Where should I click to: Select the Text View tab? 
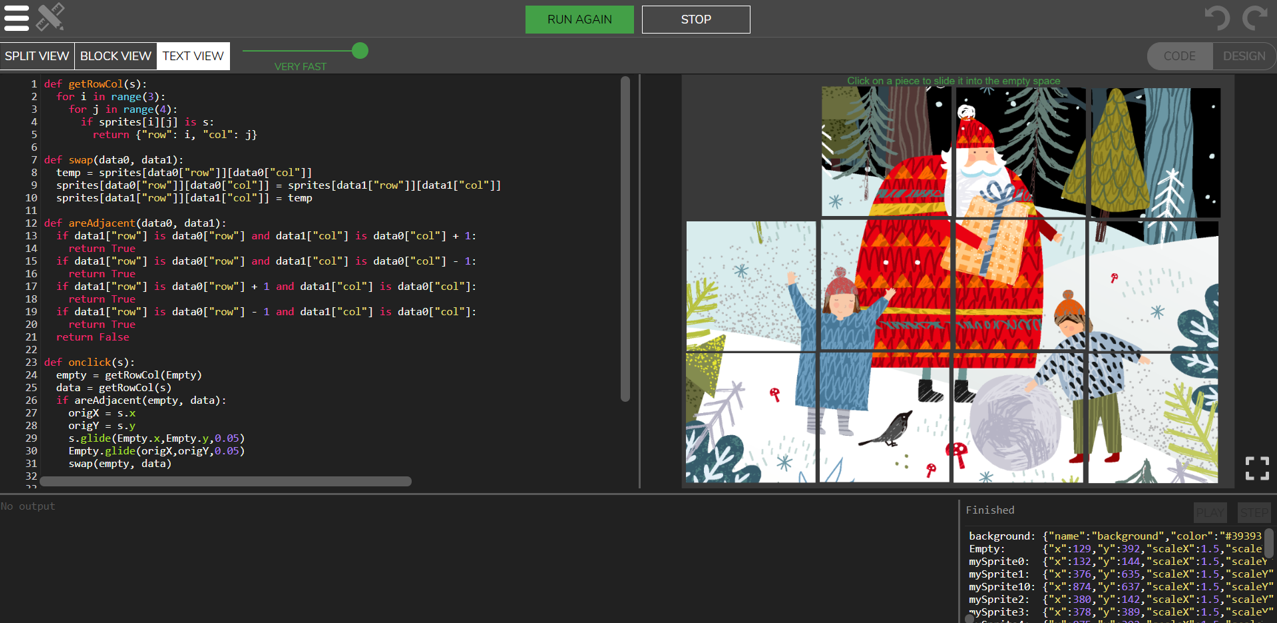[x=193, y=56]
